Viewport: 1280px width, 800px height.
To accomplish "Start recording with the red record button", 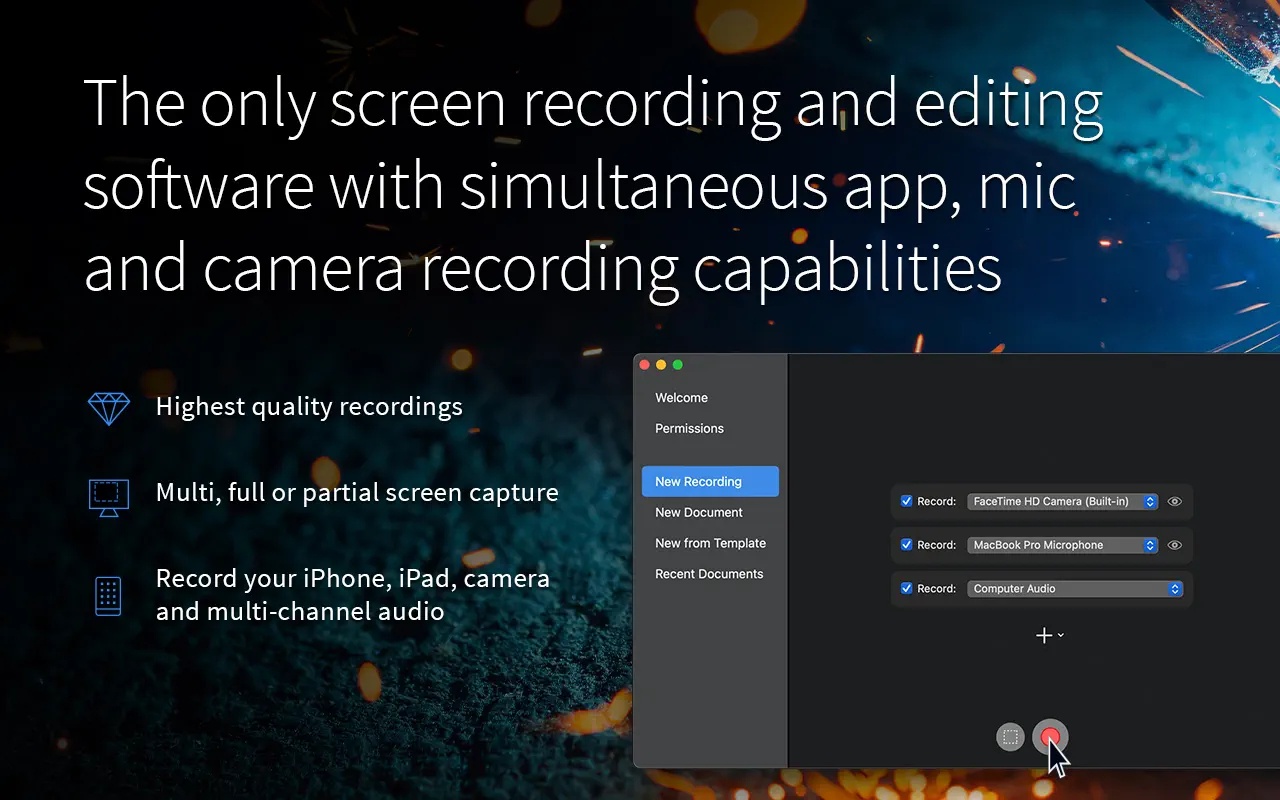I will [1050, 737].
